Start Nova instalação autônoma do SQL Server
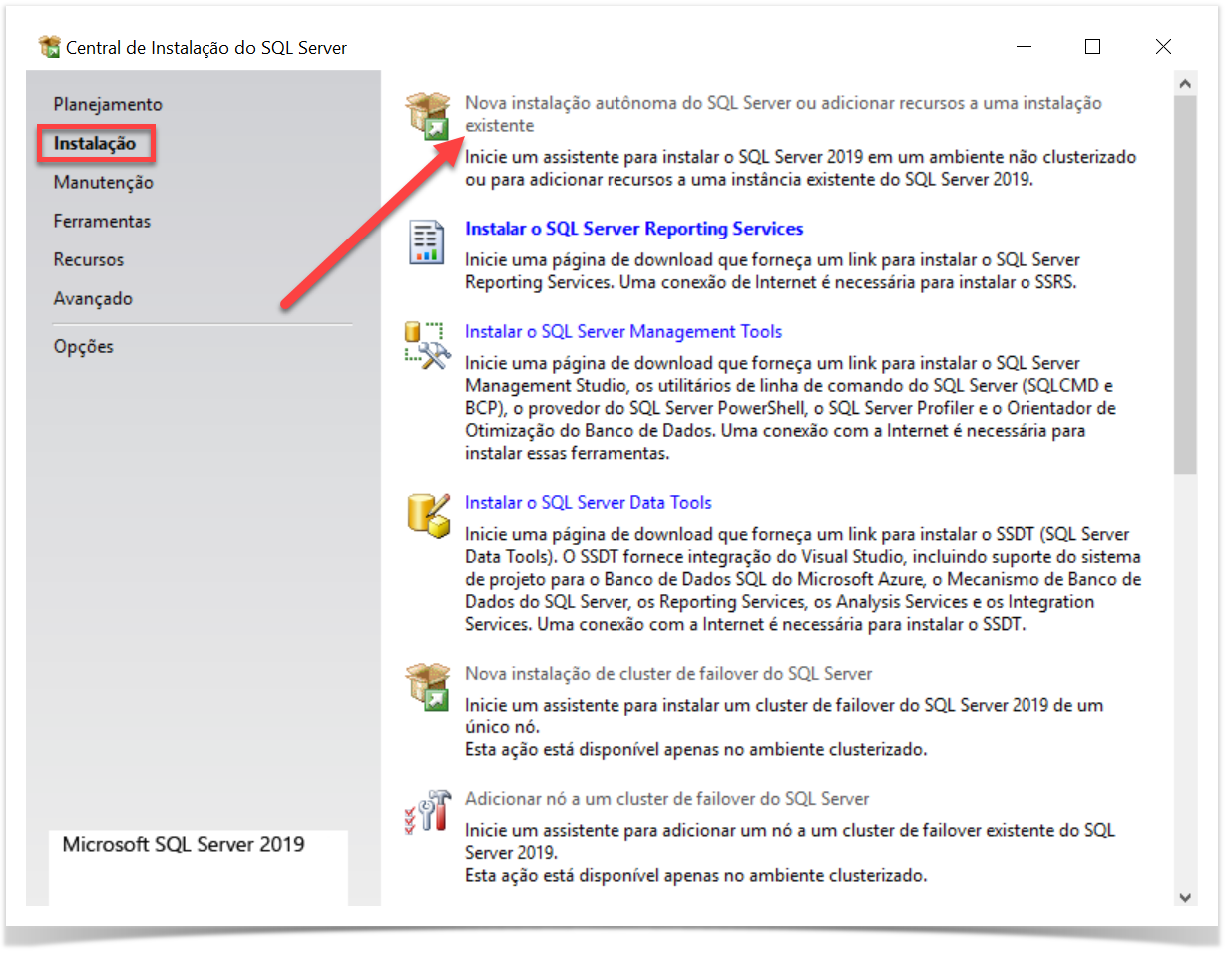 (783, 103)
